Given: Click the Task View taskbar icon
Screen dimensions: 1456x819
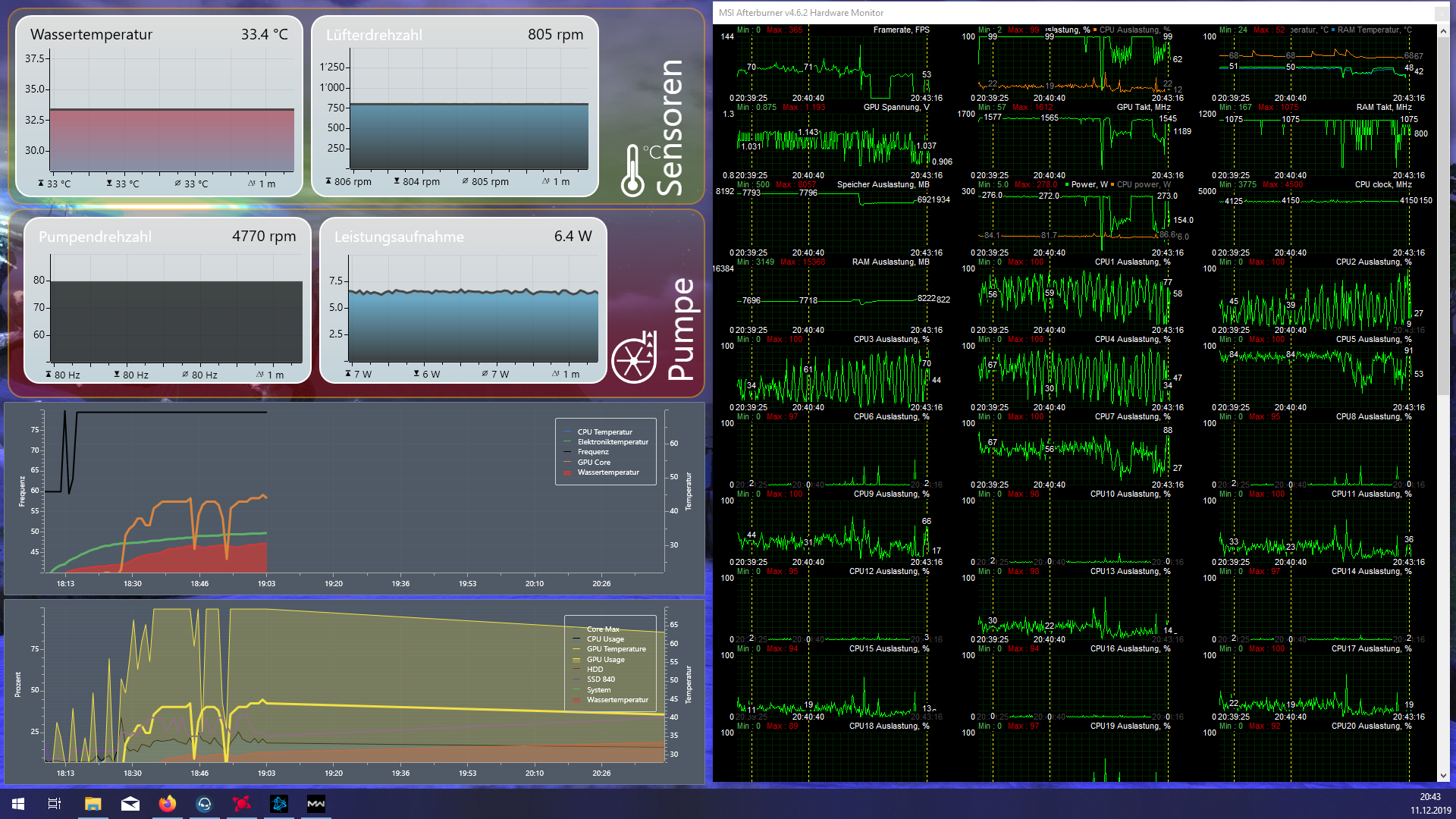Looking at the screenshot, I should [55, 804].
